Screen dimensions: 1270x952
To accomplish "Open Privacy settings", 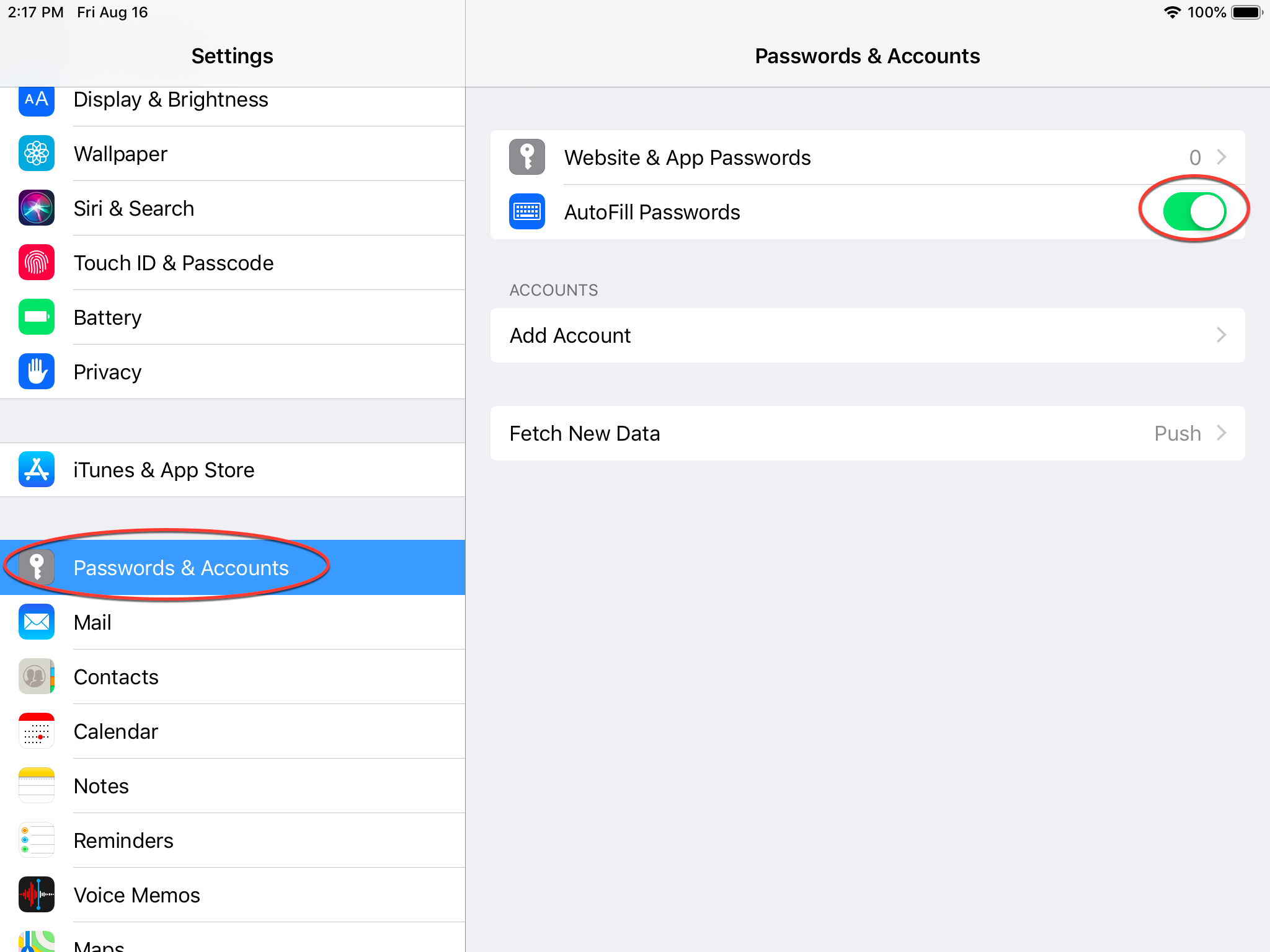I will 233,372.
